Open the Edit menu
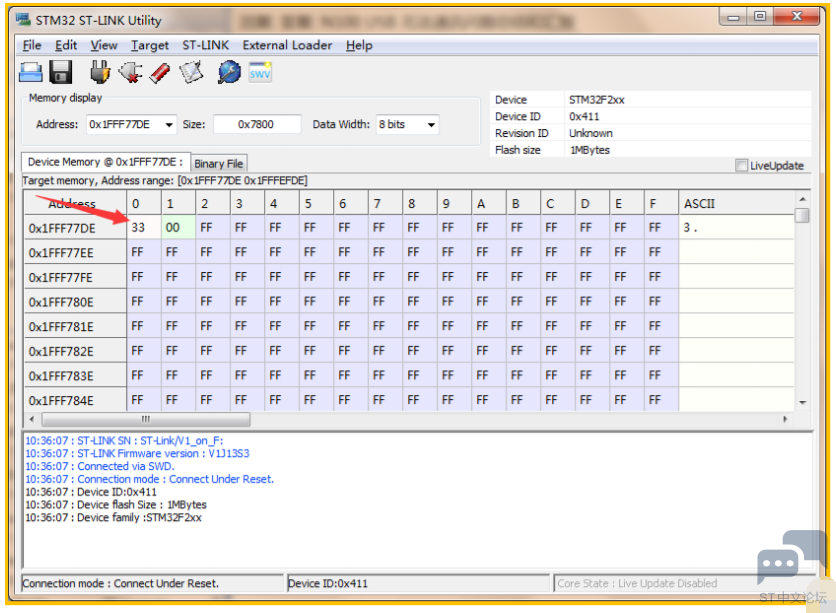The width and height of the screenshot is (836, 613). 66,45
